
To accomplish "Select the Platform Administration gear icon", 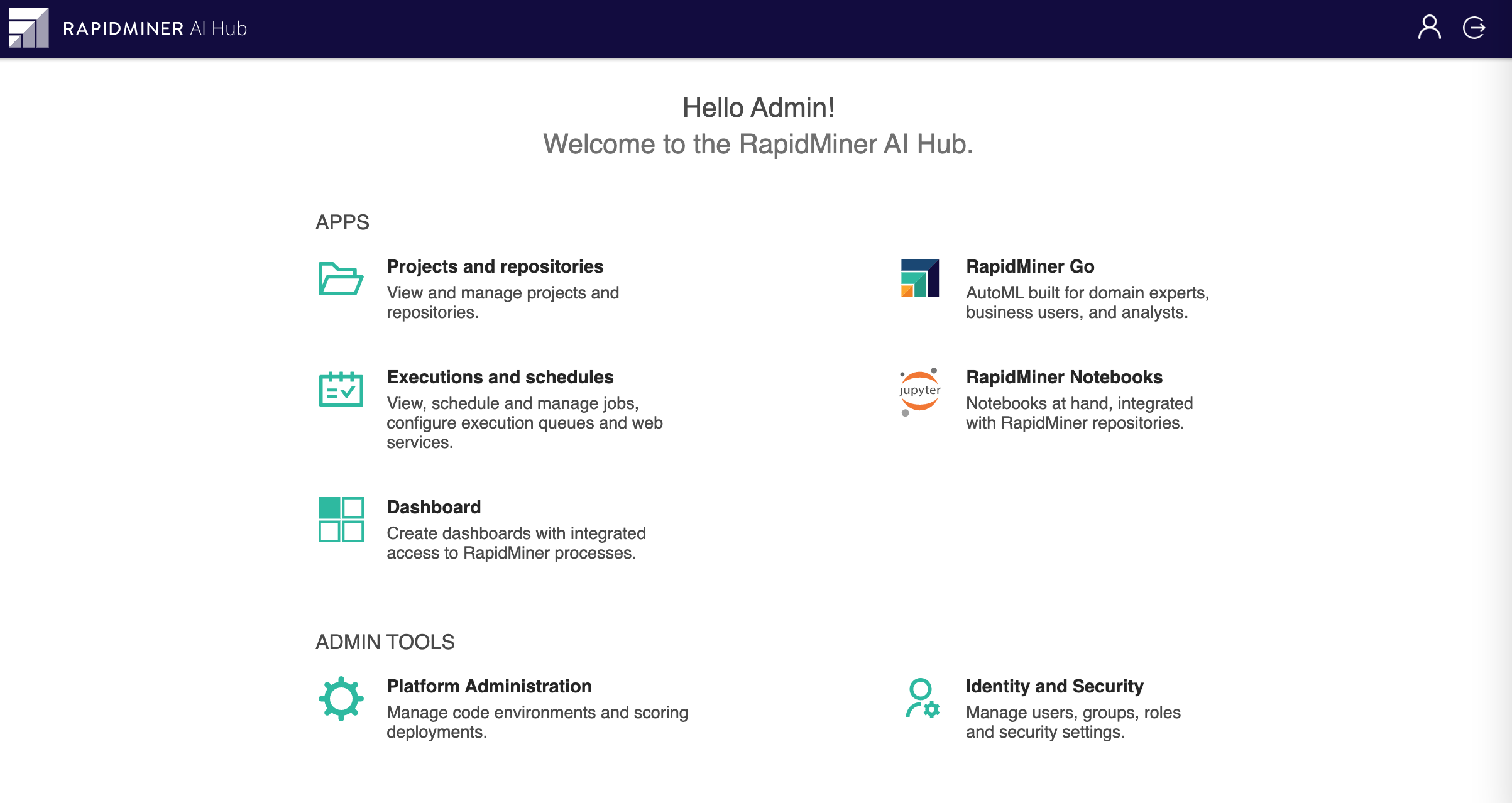I will 341,697.
